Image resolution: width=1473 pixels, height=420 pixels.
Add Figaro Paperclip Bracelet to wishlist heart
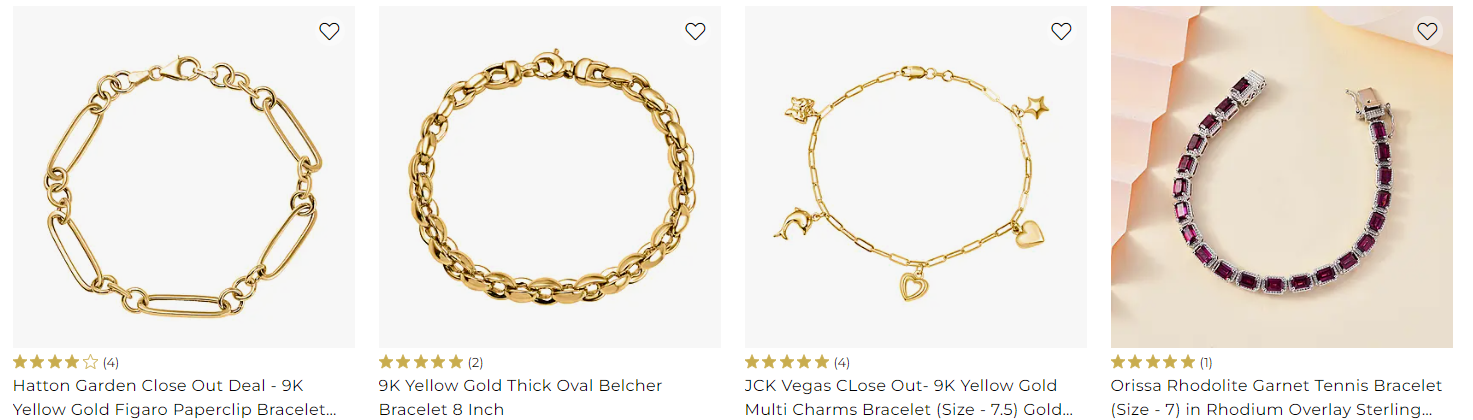tap(329, 31)
